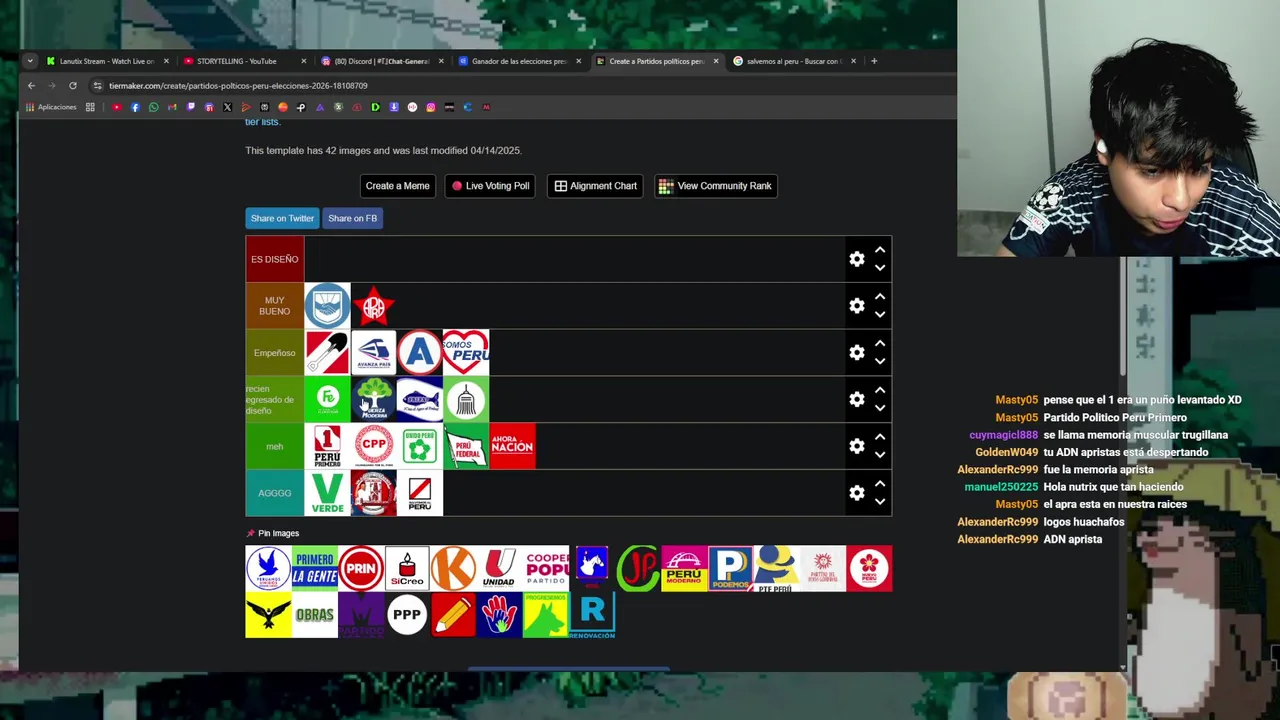The height and width of the screenshot is (720, 1280).
Task: Open a new browser tab
Action: pos(874,61)
